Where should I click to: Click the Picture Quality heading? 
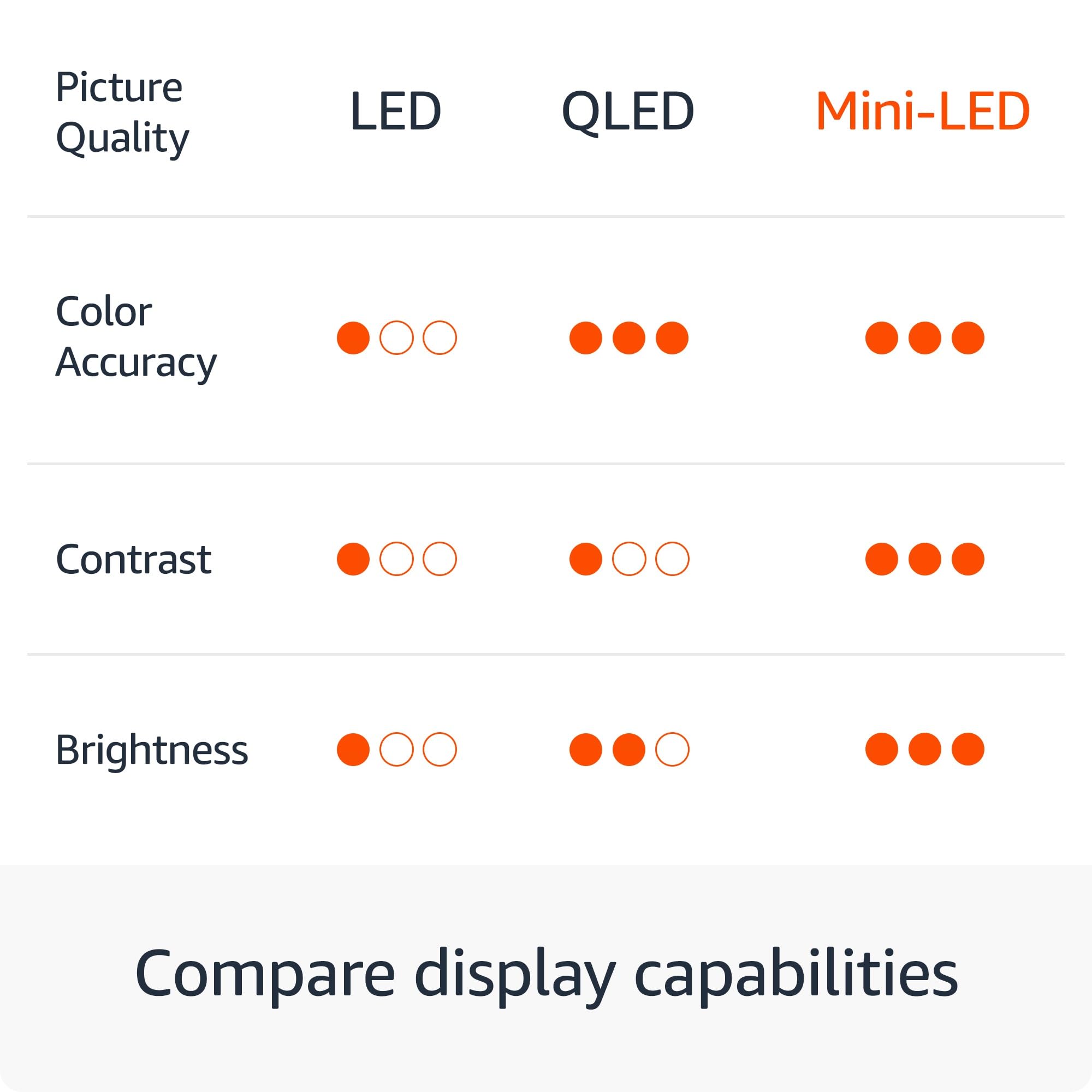pyautogui.click(x=122, y=112)
